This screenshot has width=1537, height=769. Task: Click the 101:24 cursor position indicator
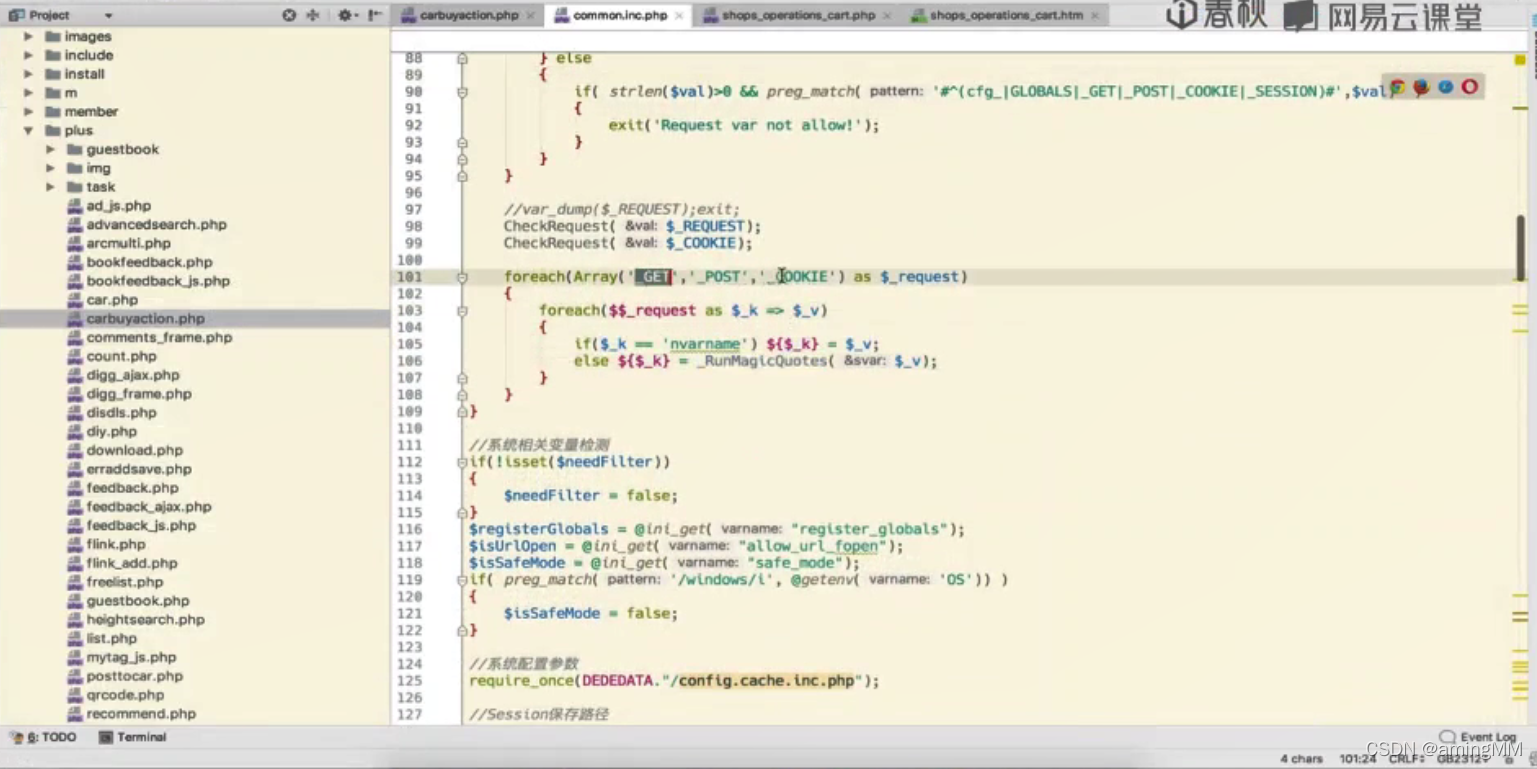coord(1358,758)
